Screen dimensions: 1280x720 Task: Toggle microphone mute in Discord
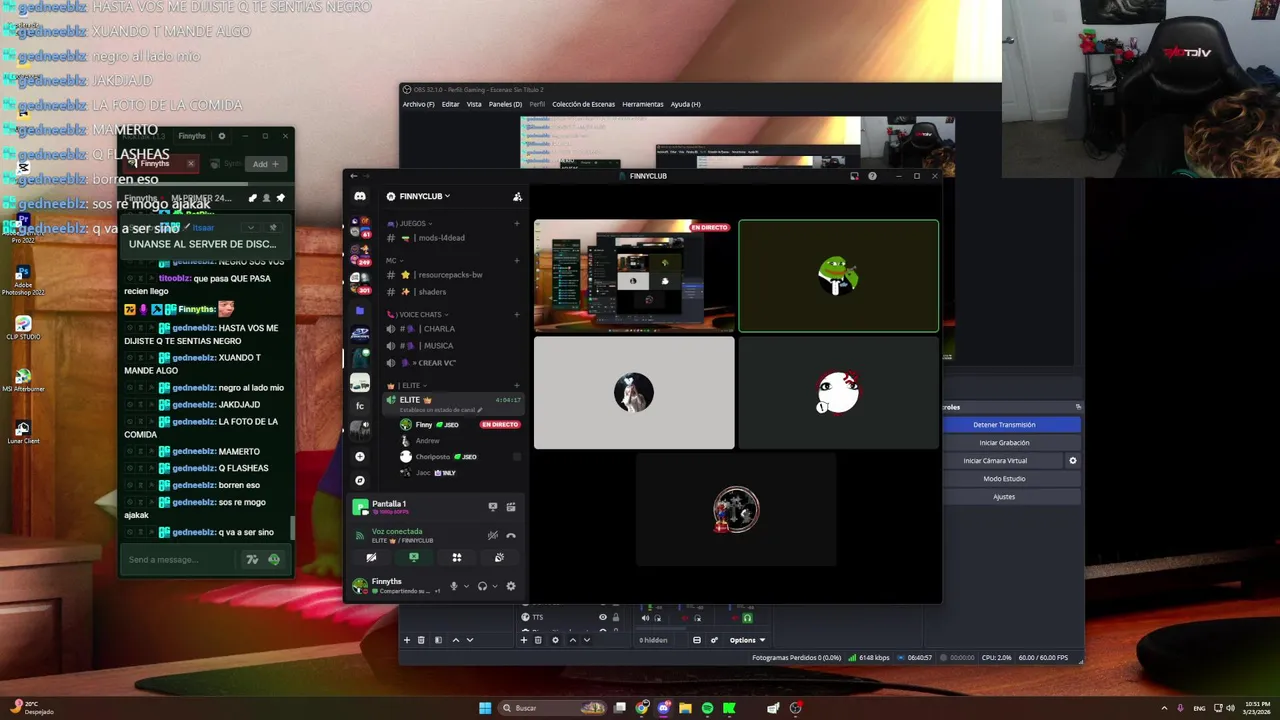tap(454, 586)
